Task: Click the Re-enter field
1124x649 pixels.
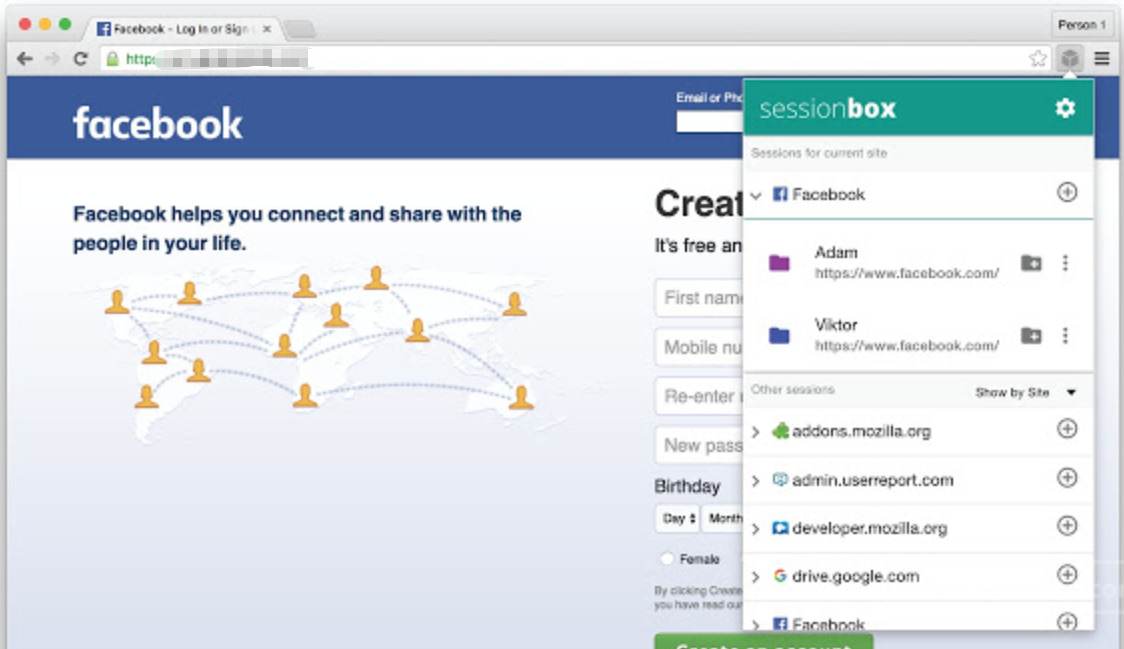Action: point(699,396)
